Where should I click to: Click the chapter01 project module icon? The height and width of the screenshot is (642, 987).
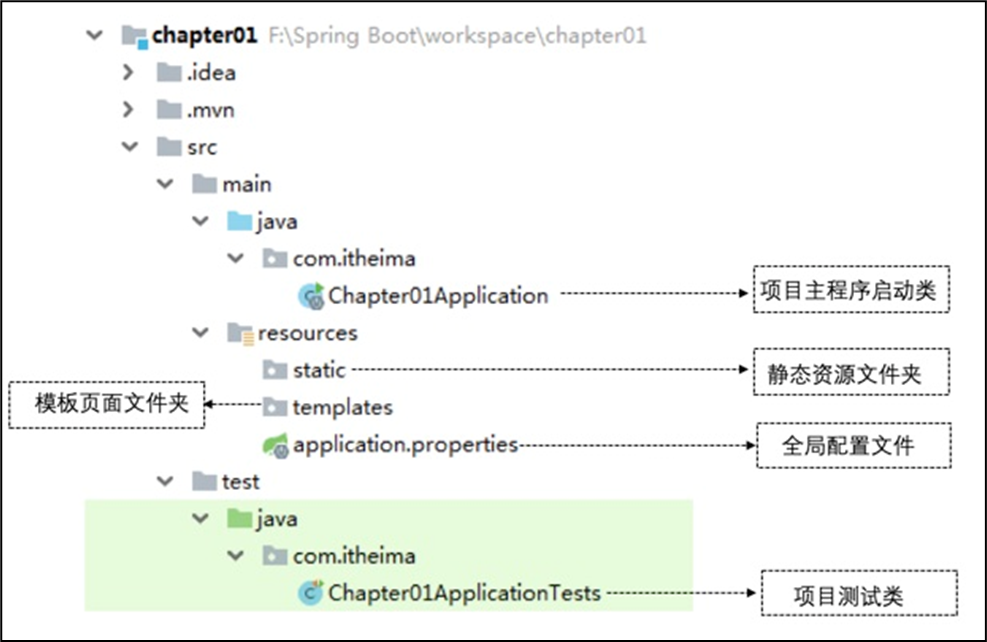tap(134, 37)
